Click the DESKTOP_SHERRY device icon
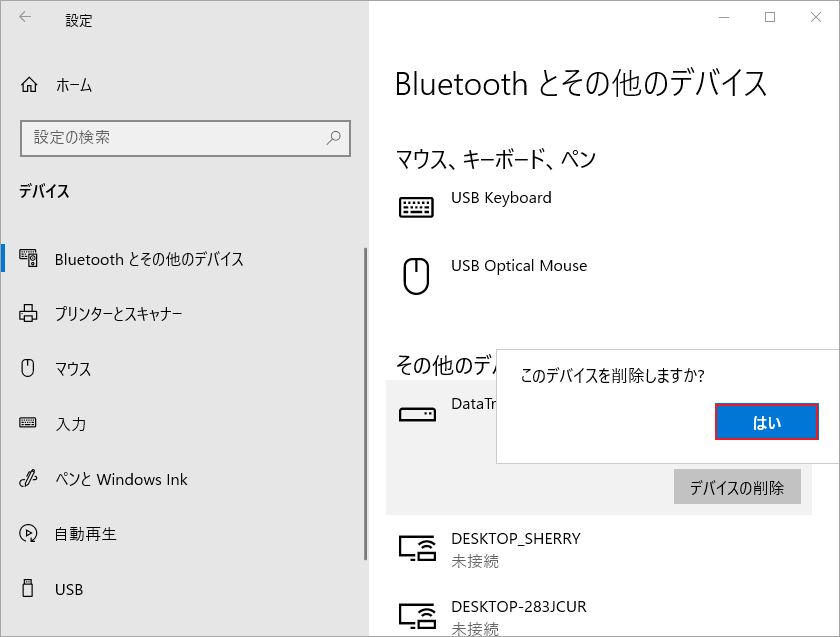Viewport: 840px width, 637px height. click(x=417, y=546)
